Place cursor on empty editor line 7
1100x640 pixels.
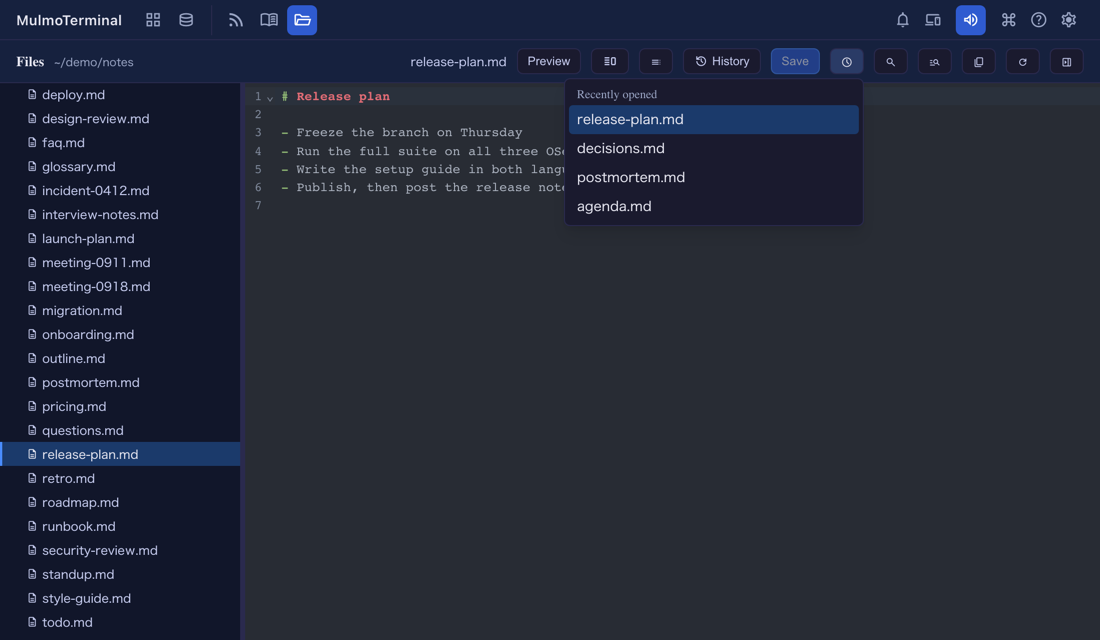coord(672,205)
